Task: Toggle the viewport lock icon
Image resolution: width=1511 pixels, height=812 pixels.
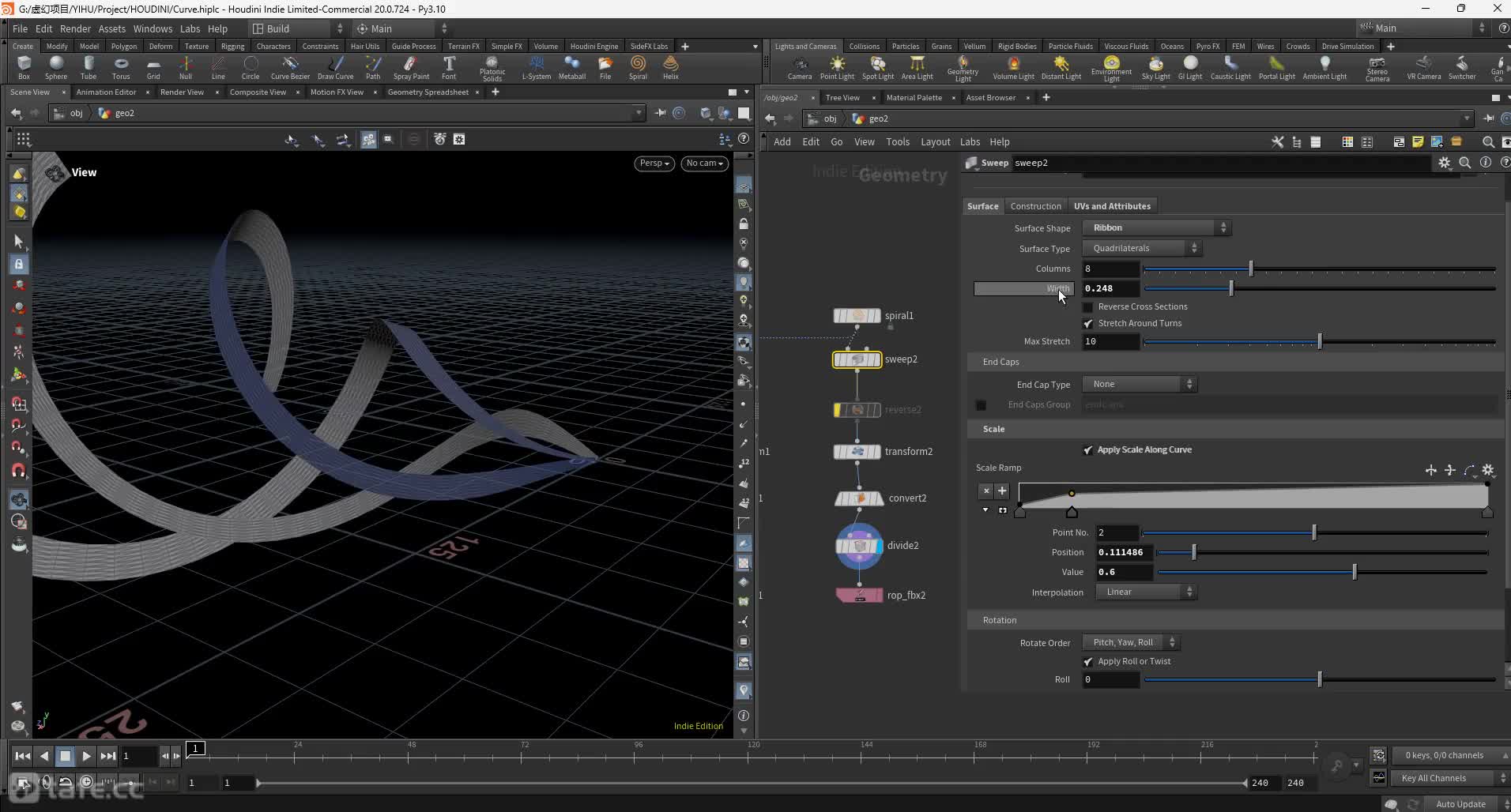Action: [19, 264]
